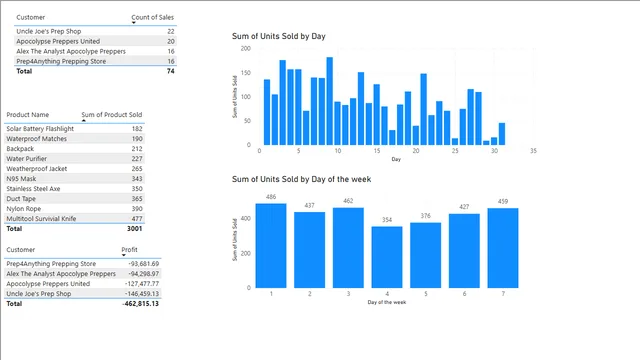Click the Day axis title on daily chart
This screenshot has width=640, height=360.
(396, 159)
